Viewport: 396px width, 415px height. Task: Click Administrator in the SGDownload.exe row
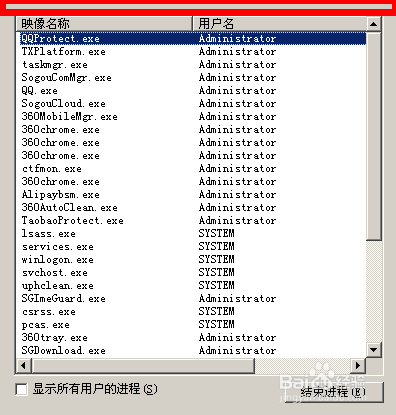237,351
